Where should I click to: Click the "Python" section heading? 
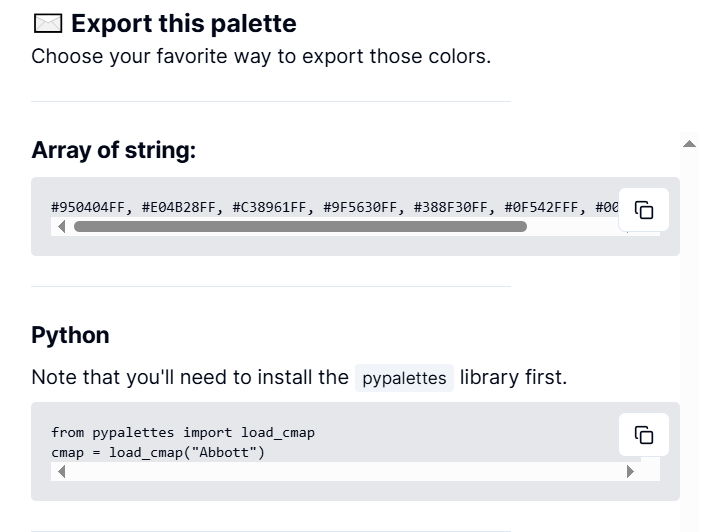[x=70, y=334]
